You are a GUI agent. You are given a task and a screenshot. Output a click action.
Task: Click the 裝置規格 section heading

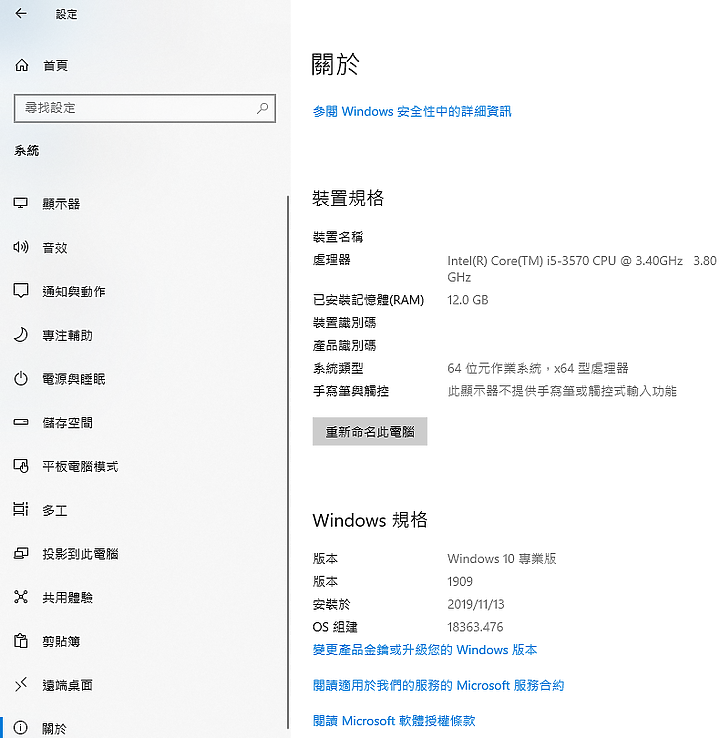pos(348,198)
